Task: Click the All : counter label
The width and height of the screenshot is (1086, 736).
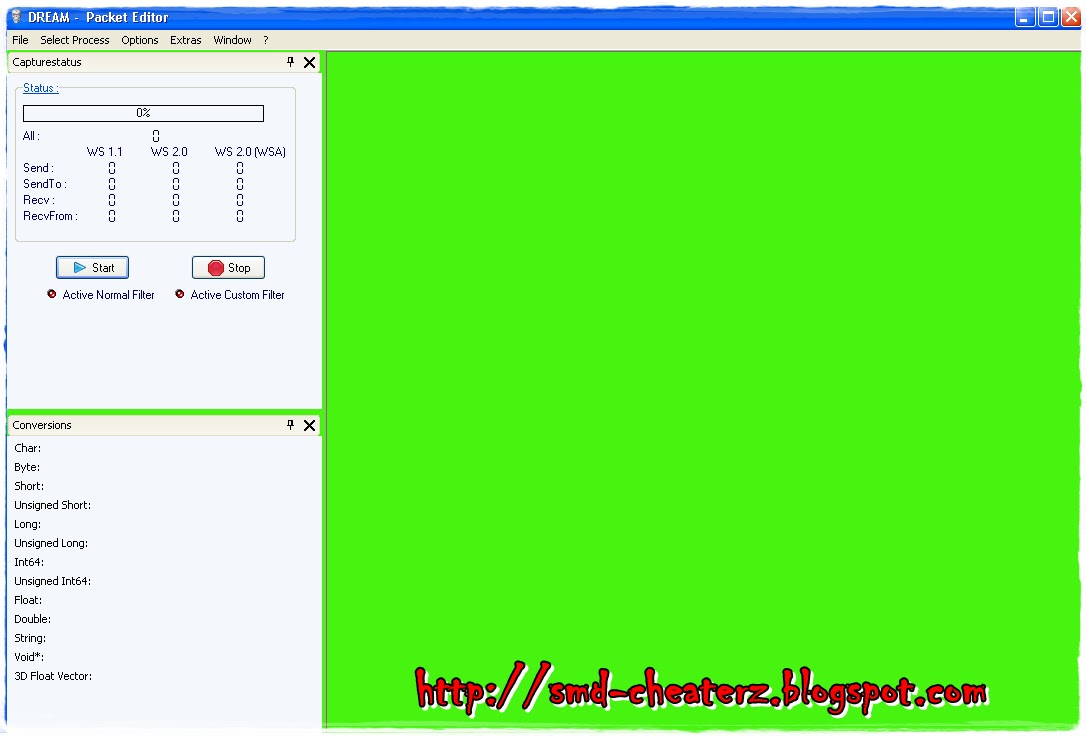Action: click(32, 136)
